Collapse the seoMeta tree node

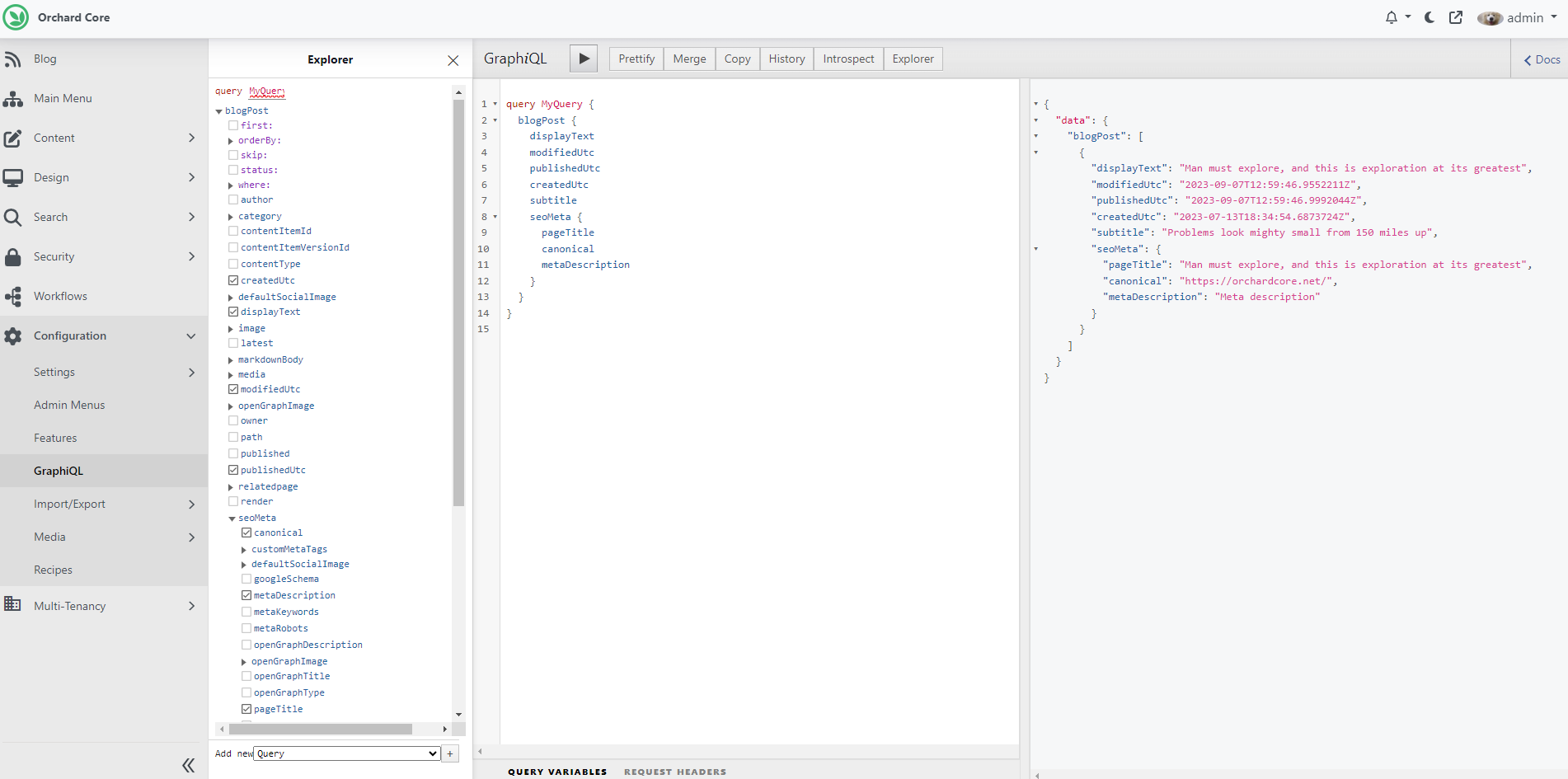coord(232,519)
